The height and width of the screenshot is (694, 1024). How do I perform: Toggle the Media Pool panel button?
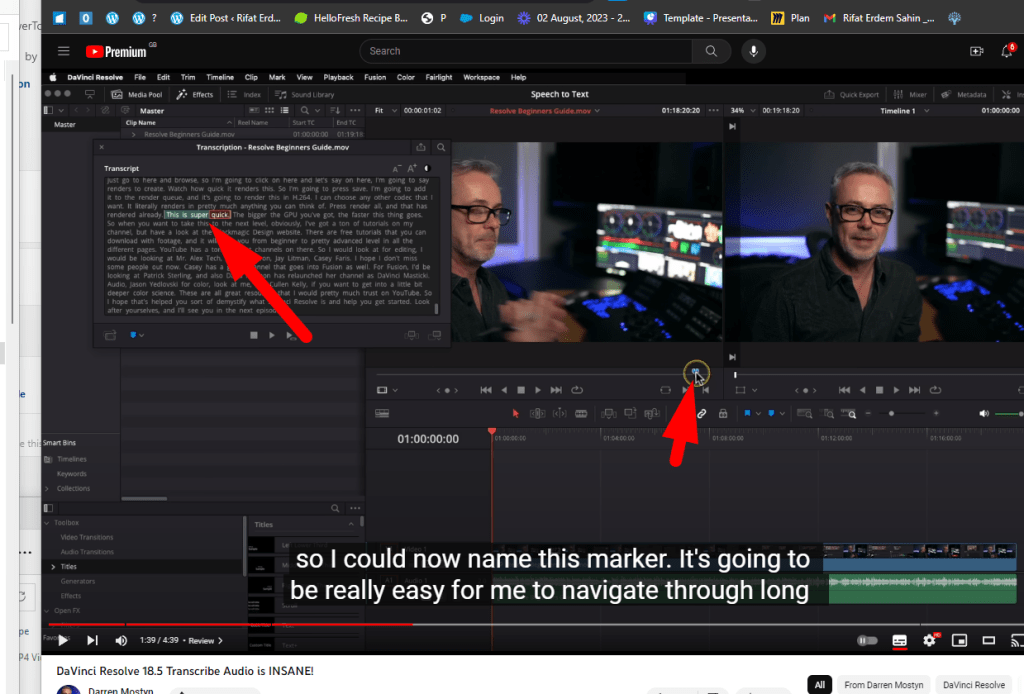(137, 95)
